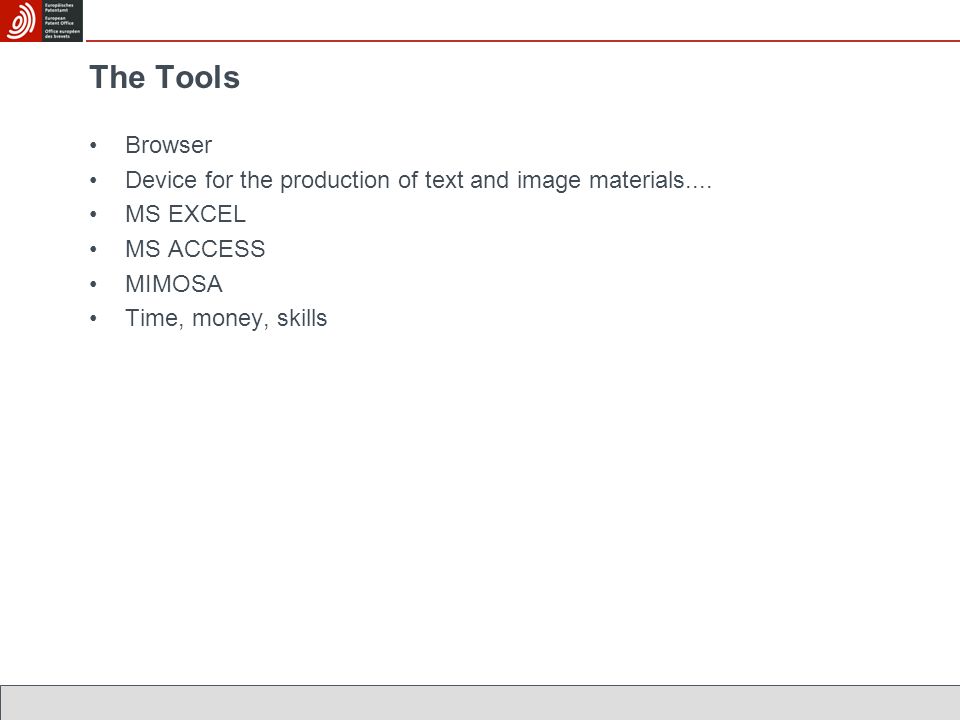960x720 pixels.
Task: Click the bullet dot beside MIMOSA
Action: pyautogui.click(x=93, y=284)
